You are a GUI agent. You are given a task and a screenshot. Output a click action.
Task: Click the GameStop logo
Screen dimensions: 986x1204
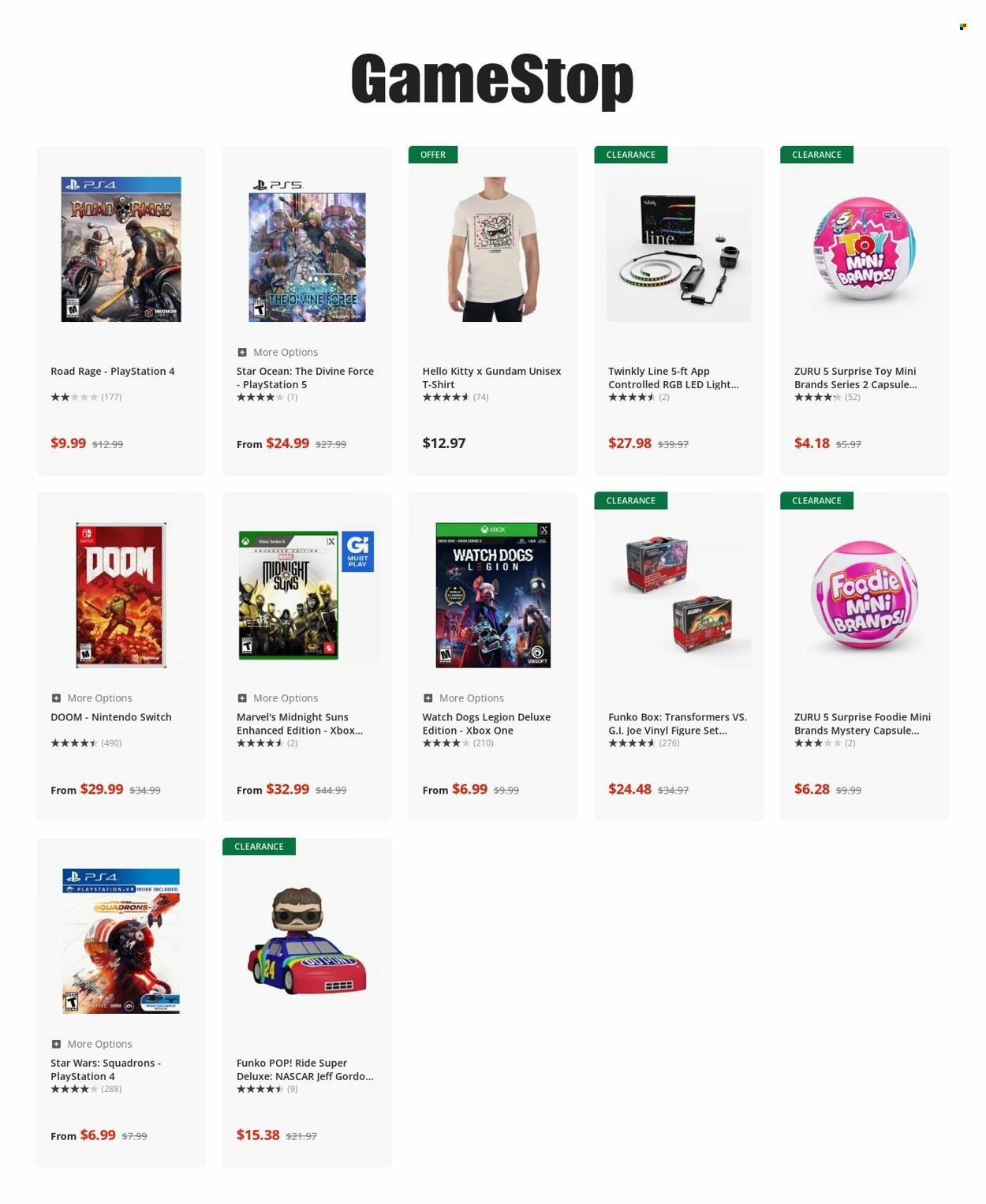492,80
